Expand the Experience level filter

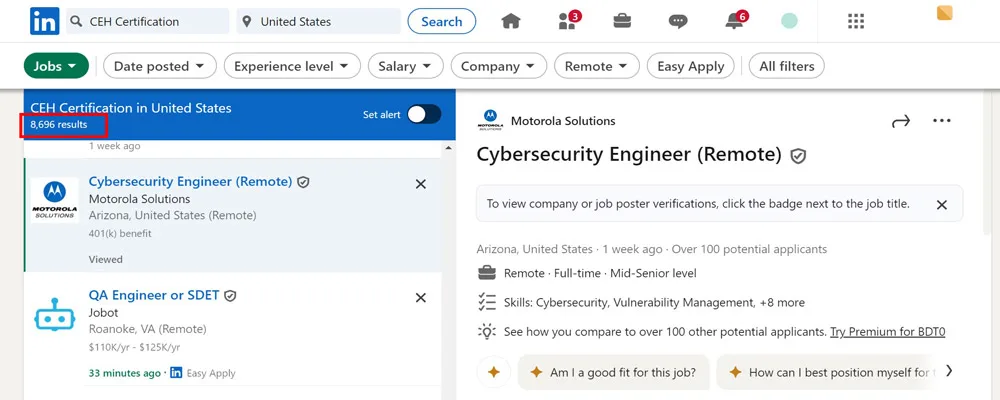pos(292,66)
